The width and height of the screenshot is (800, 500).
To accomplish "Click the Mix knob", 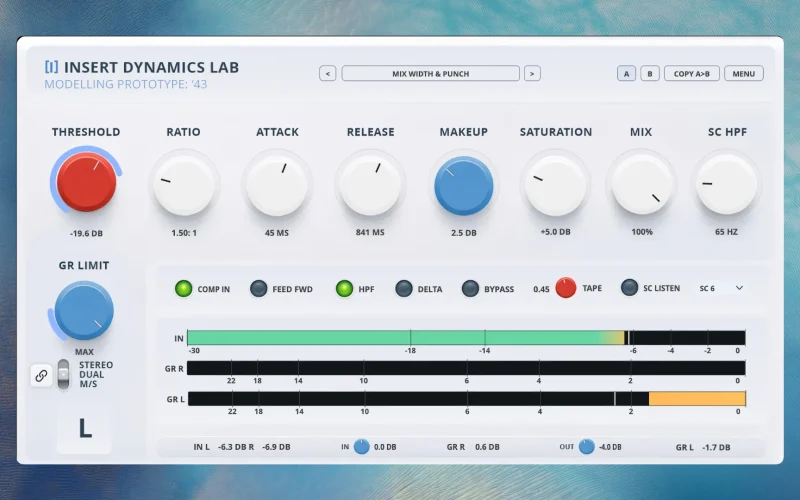I will coord(641,185).
